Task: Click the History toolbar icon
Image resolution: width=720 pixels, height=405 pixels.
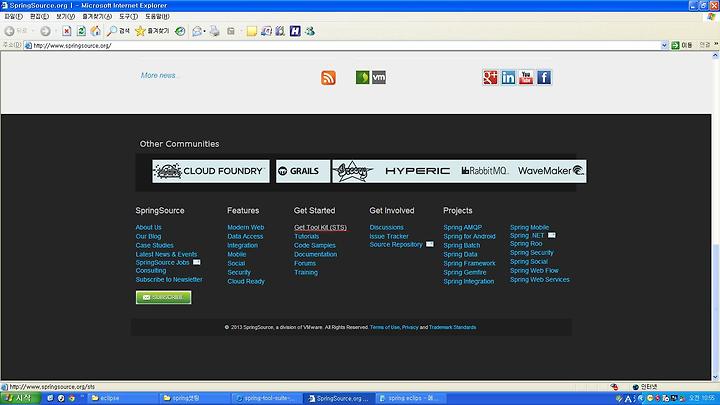Action: (x=180, y=31)
